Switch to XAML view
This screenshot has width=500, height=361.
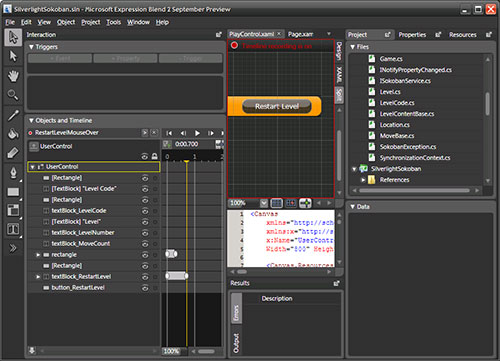(339, 75)
